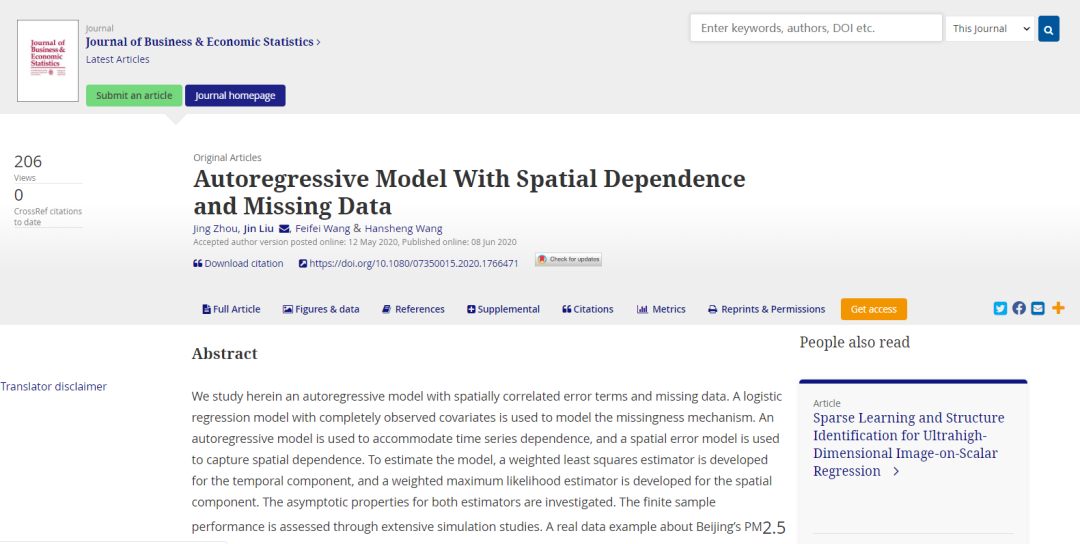
Task: Share article via Facebook icon
Action: pyautogui.click(x=1019, y=308)
